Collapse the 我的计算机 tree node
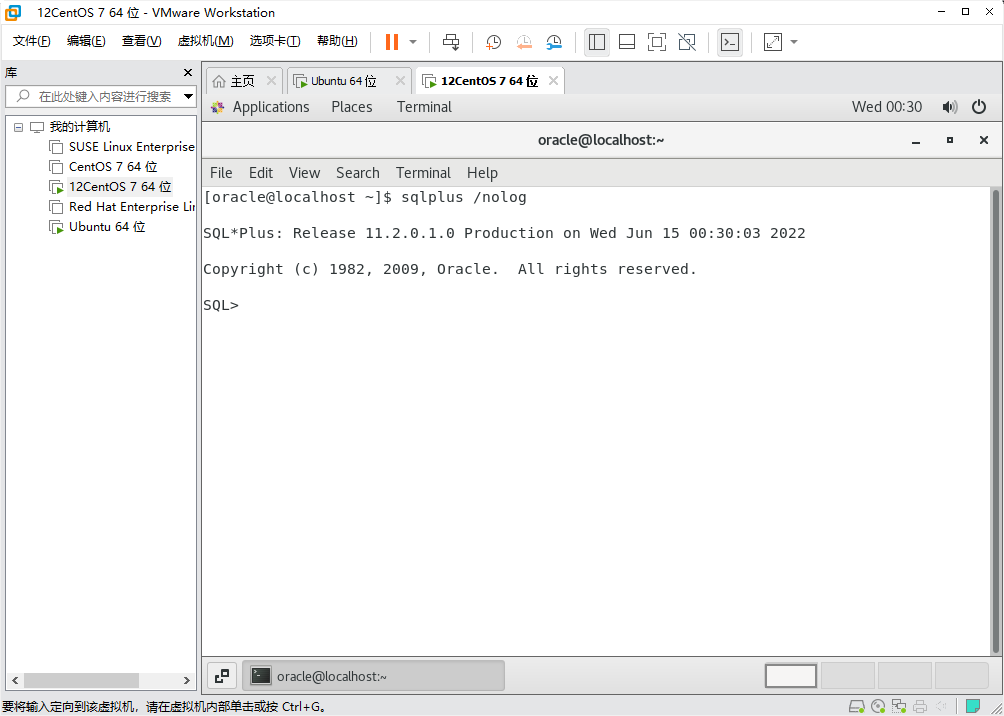 coord(18,127)
